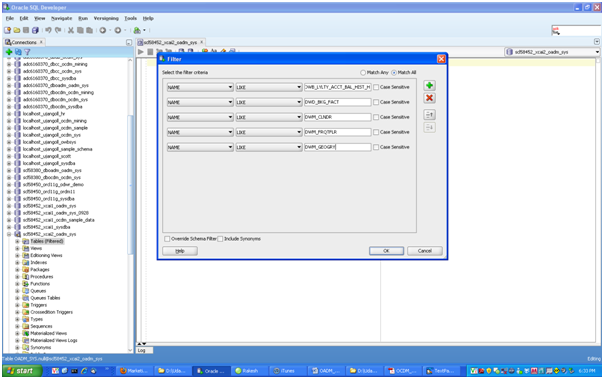Add a new filter row with green plus
This screenshot has height=379, width=604.
430,86
